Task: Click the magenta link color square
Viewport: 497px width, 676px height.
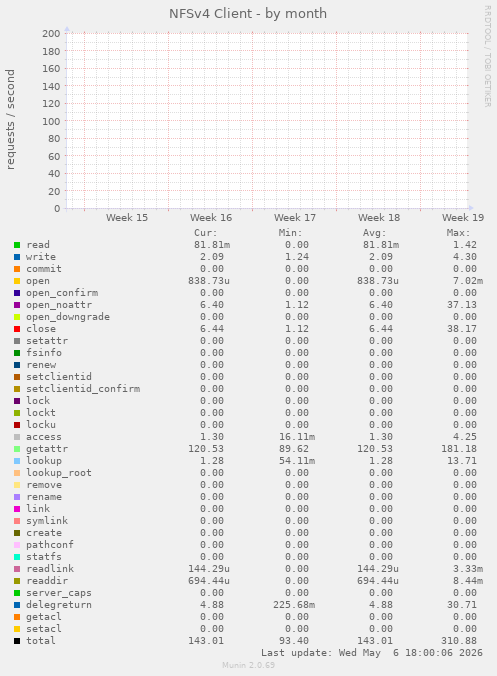Action: 17,509
